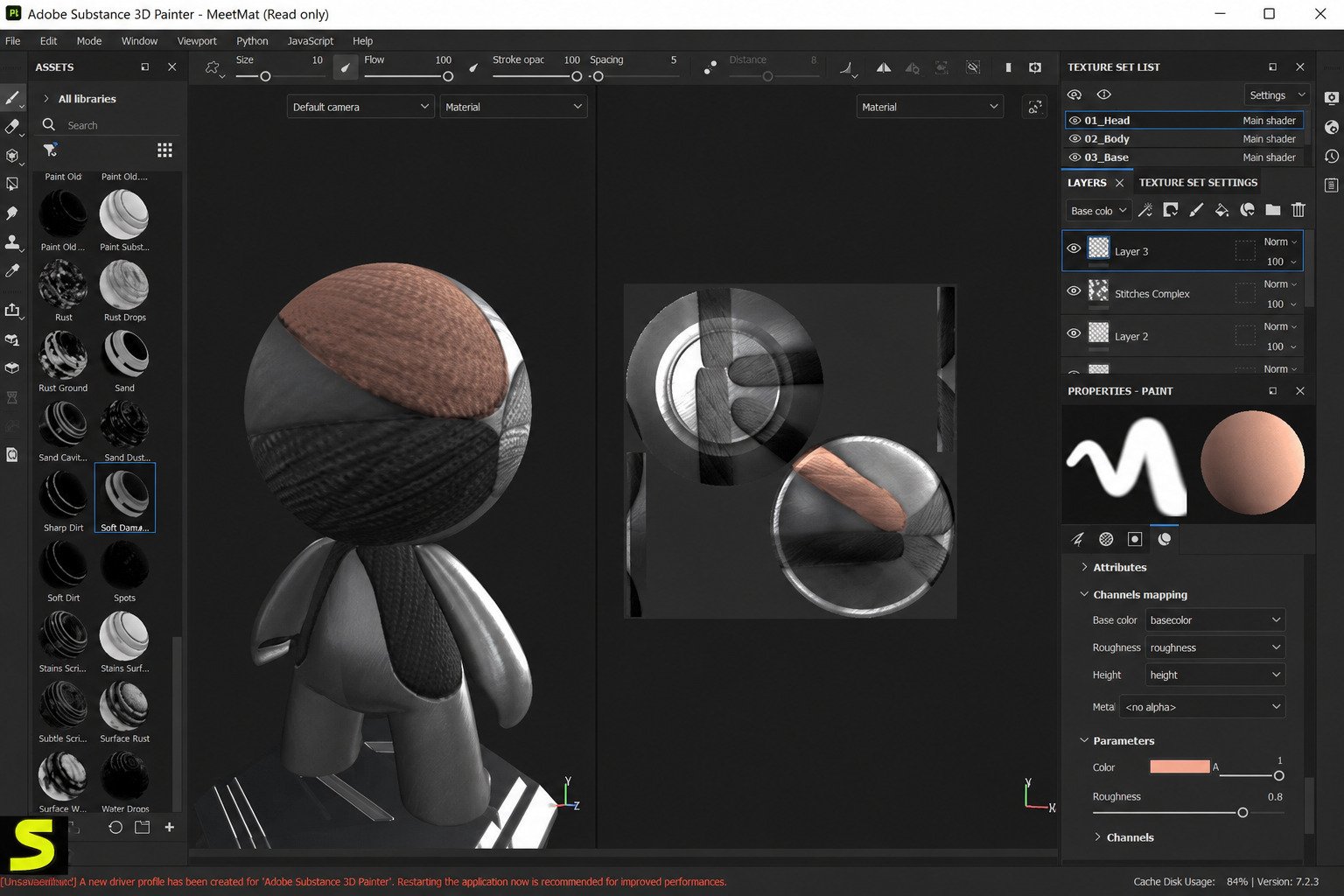Toggle 03_Base texture set visibility

[x=1074, y=157]
